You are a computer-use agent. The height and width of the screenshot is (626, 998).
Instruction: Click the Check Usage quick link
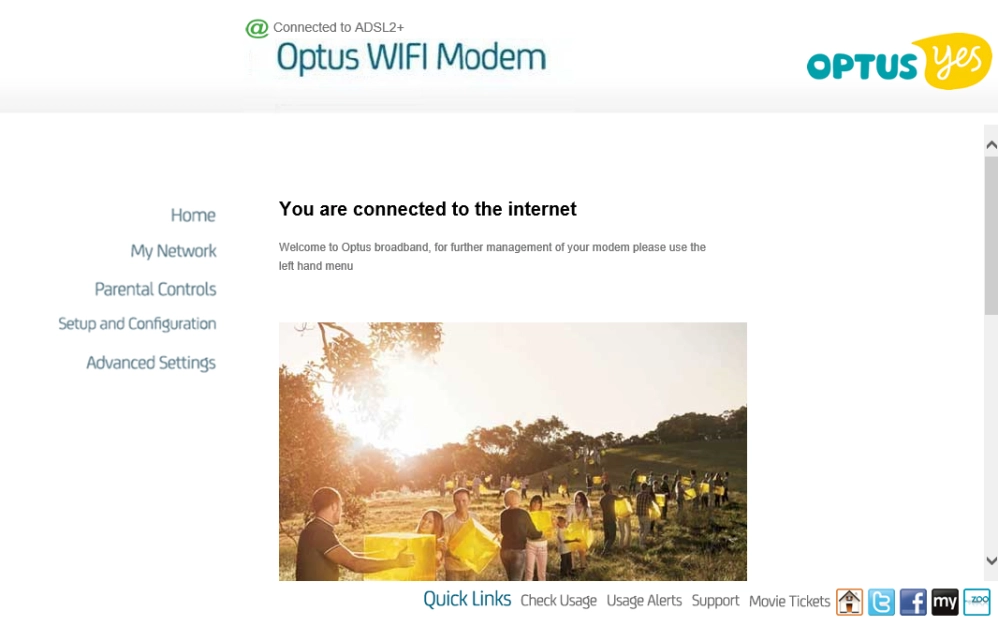558,601
